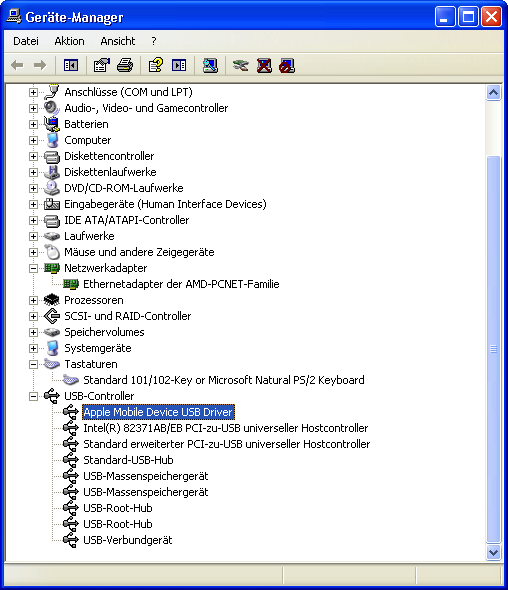The image size is (508, 590).
Task: Click the Disable device toolbar icon
Action: click(x=287, y=65)
